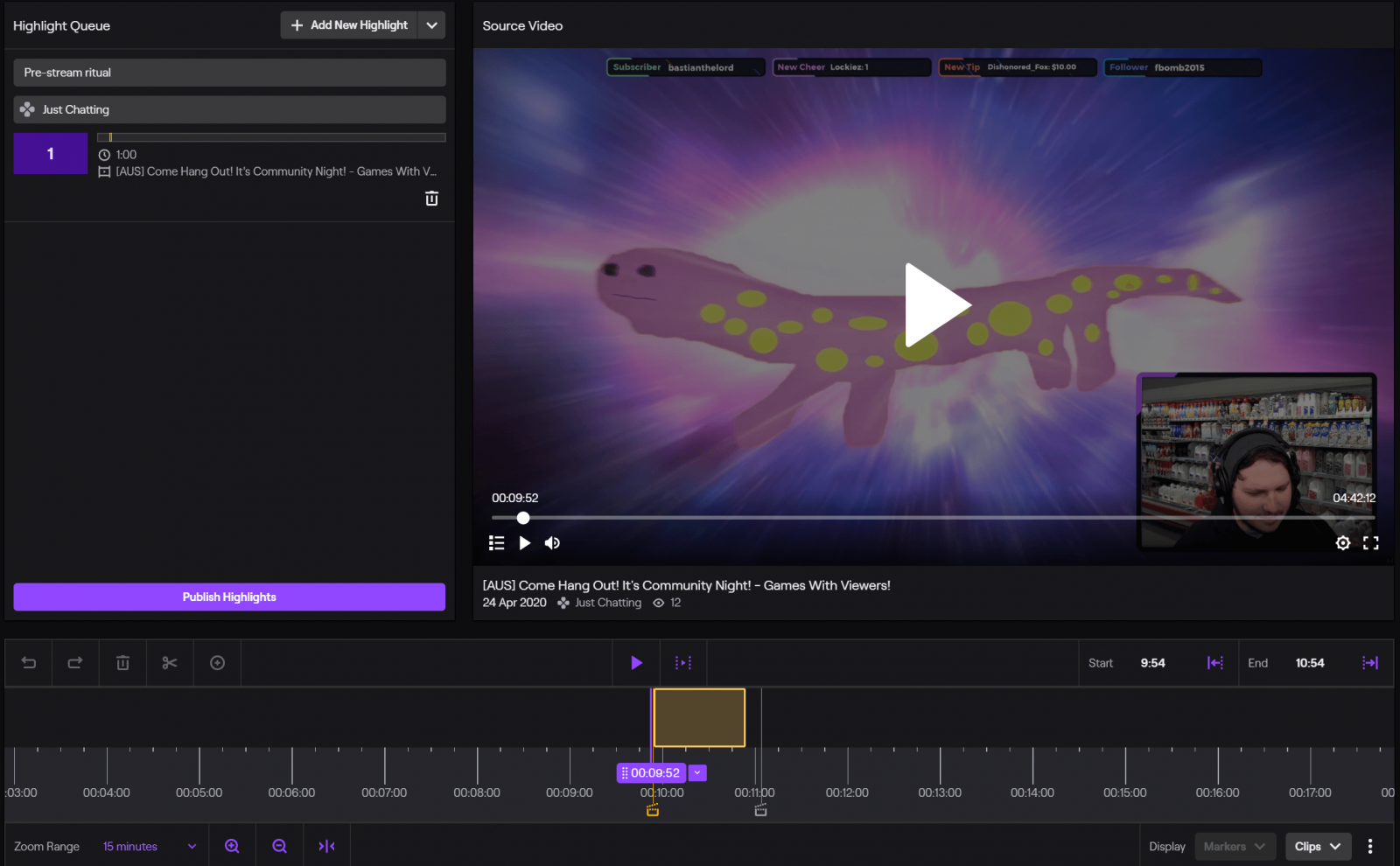
Task: Click the trash icon in the timeline toolbar
Action: tap(122, 663)
